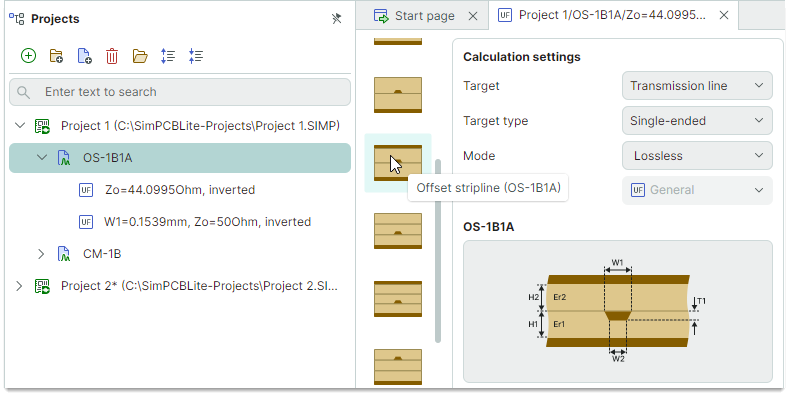Viewport: 790px width, 397px height.
Task: Close the Project 1/OS-1B1A tab
Action: [x=723, y=16]
